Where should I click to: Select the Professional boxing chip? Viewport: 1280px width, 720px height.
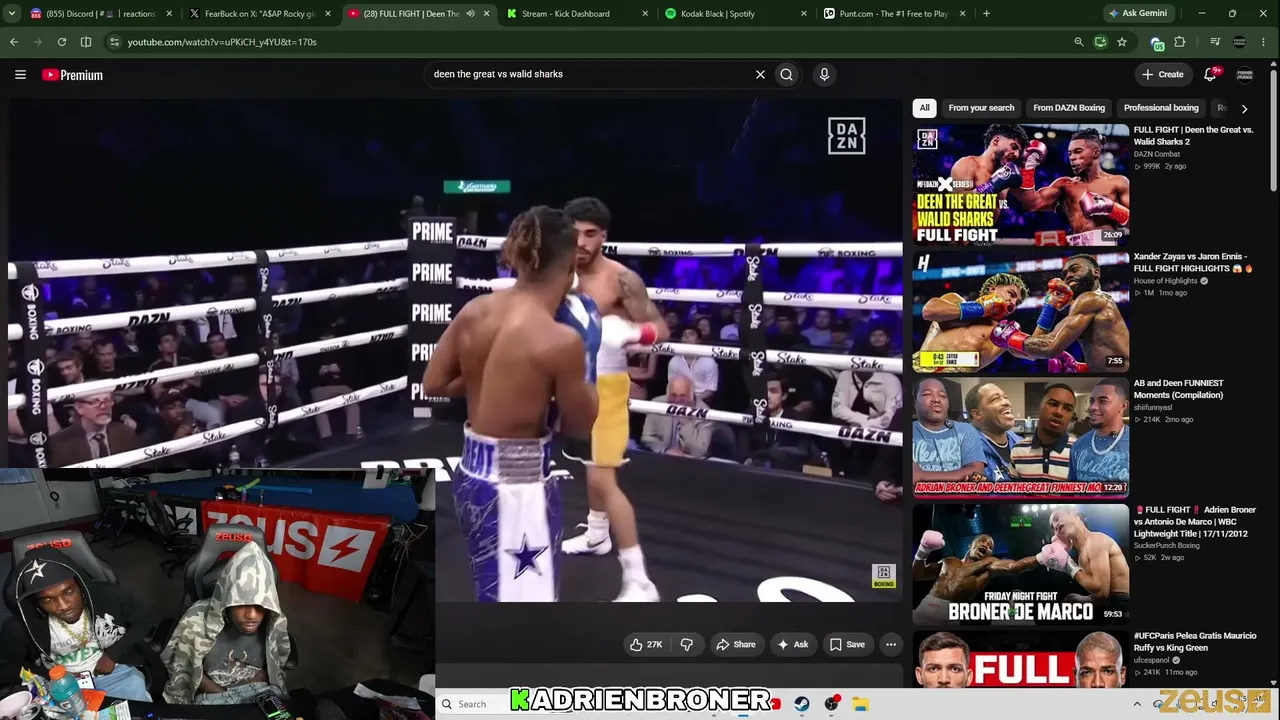point(1161,108)
